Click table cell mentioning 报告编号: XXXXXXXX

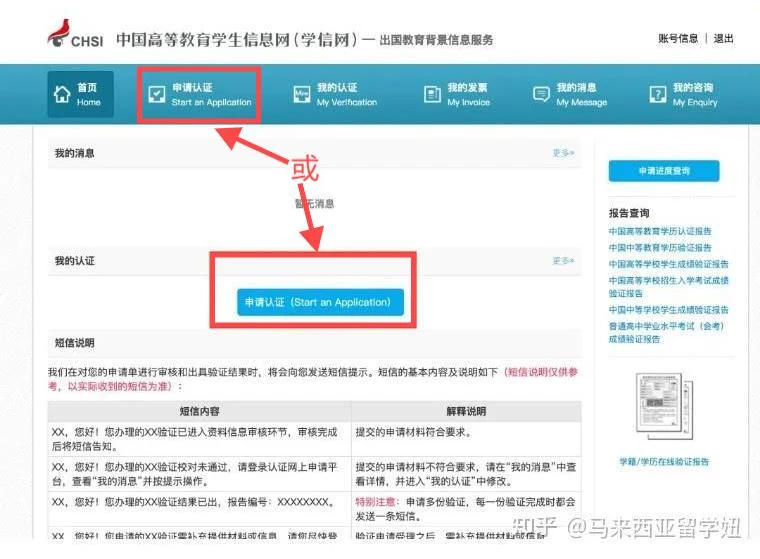[x=199, y=509]
